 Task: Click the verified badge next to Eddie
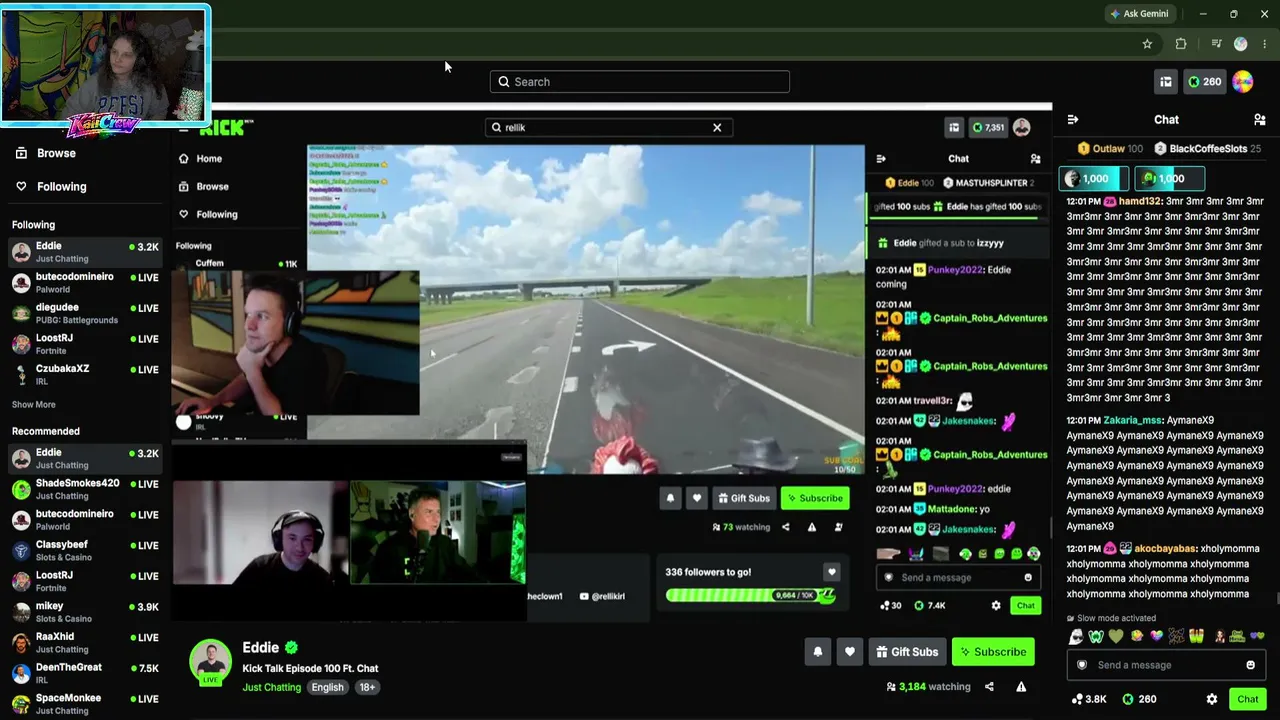point(291,647)
